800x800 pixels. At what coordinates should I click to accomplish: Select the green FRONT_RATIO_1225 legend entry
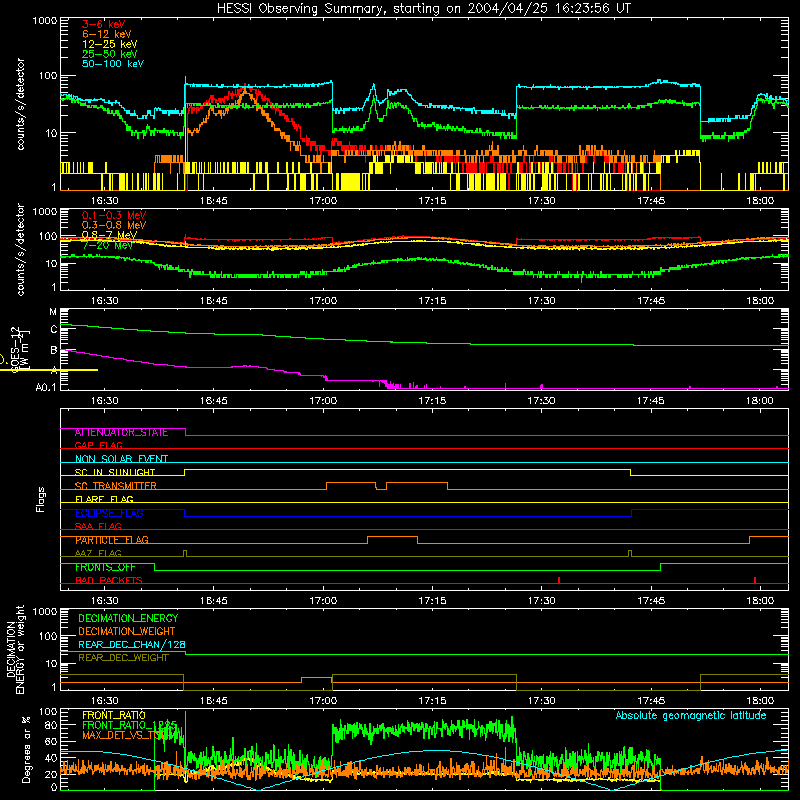[x=130, y=725]
